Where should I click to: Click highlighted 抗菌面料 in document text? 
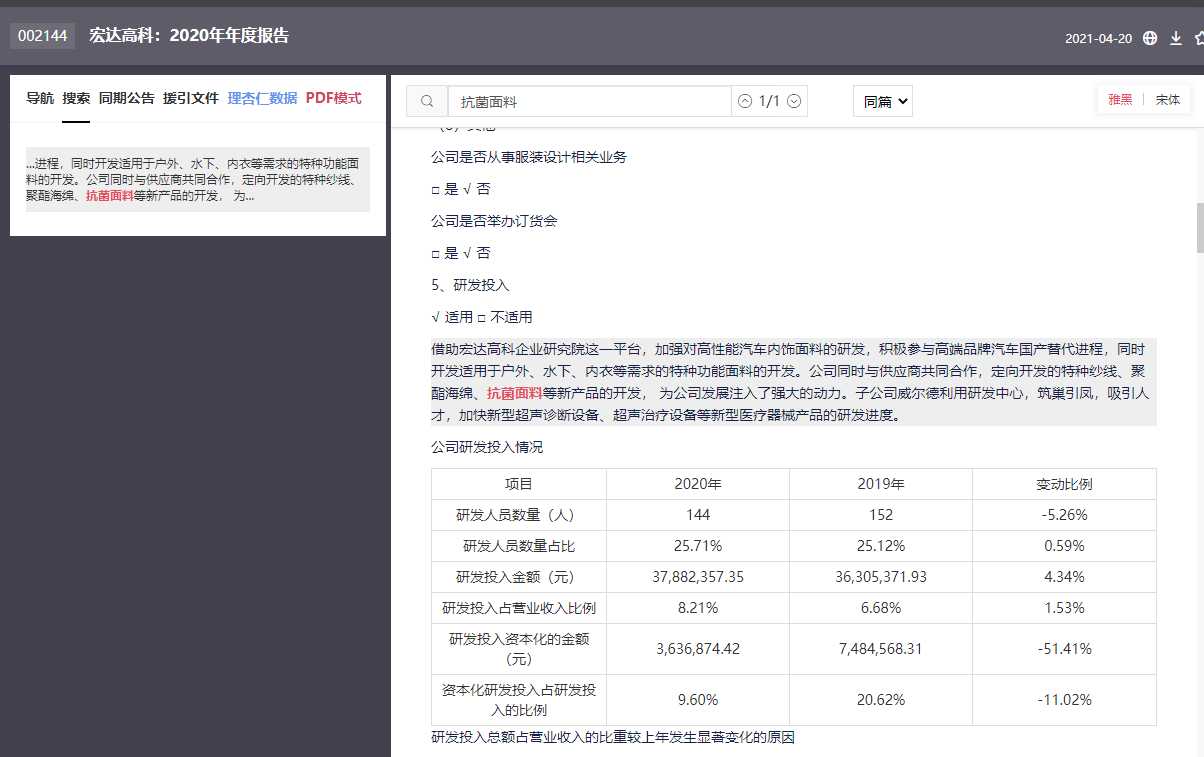[515, 393]
